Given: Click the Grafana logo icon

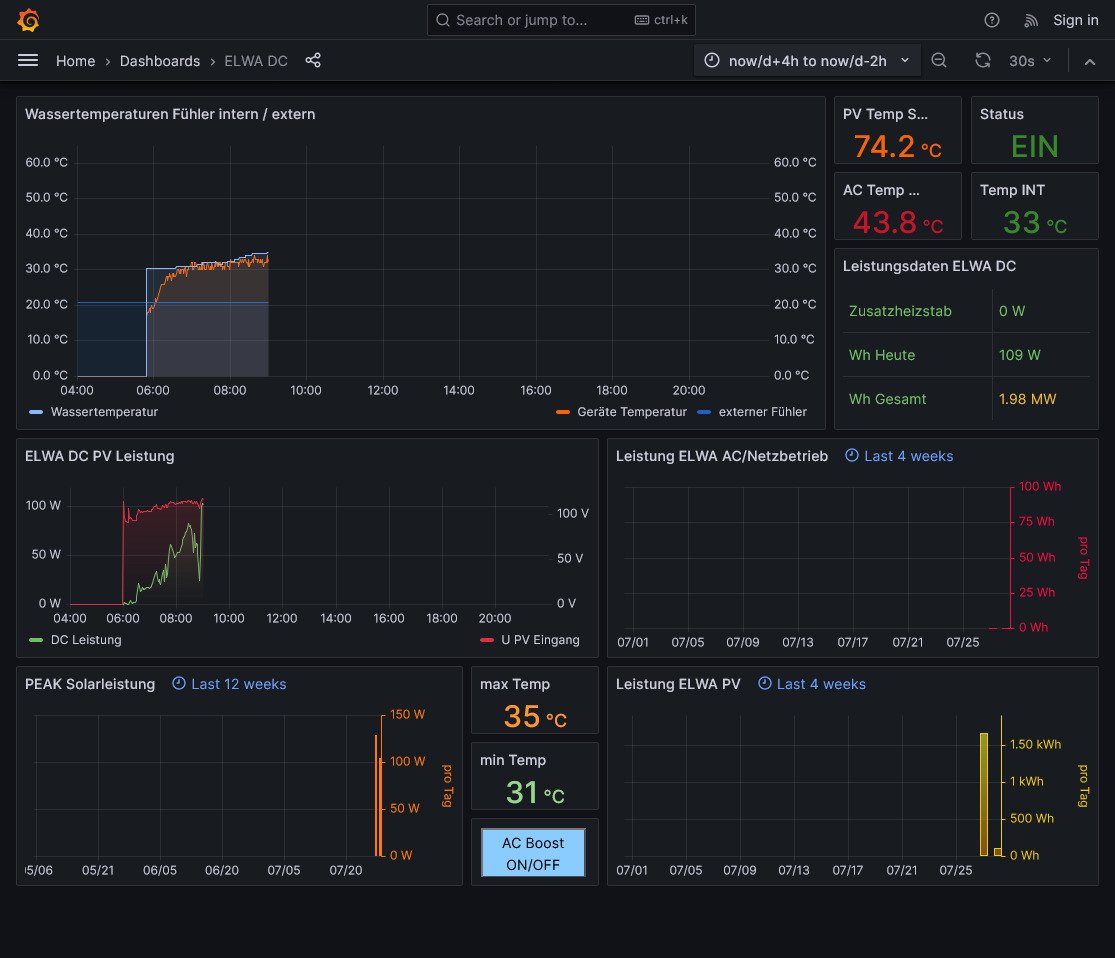Looking at the screenshot, I should [x=28, y=20].
